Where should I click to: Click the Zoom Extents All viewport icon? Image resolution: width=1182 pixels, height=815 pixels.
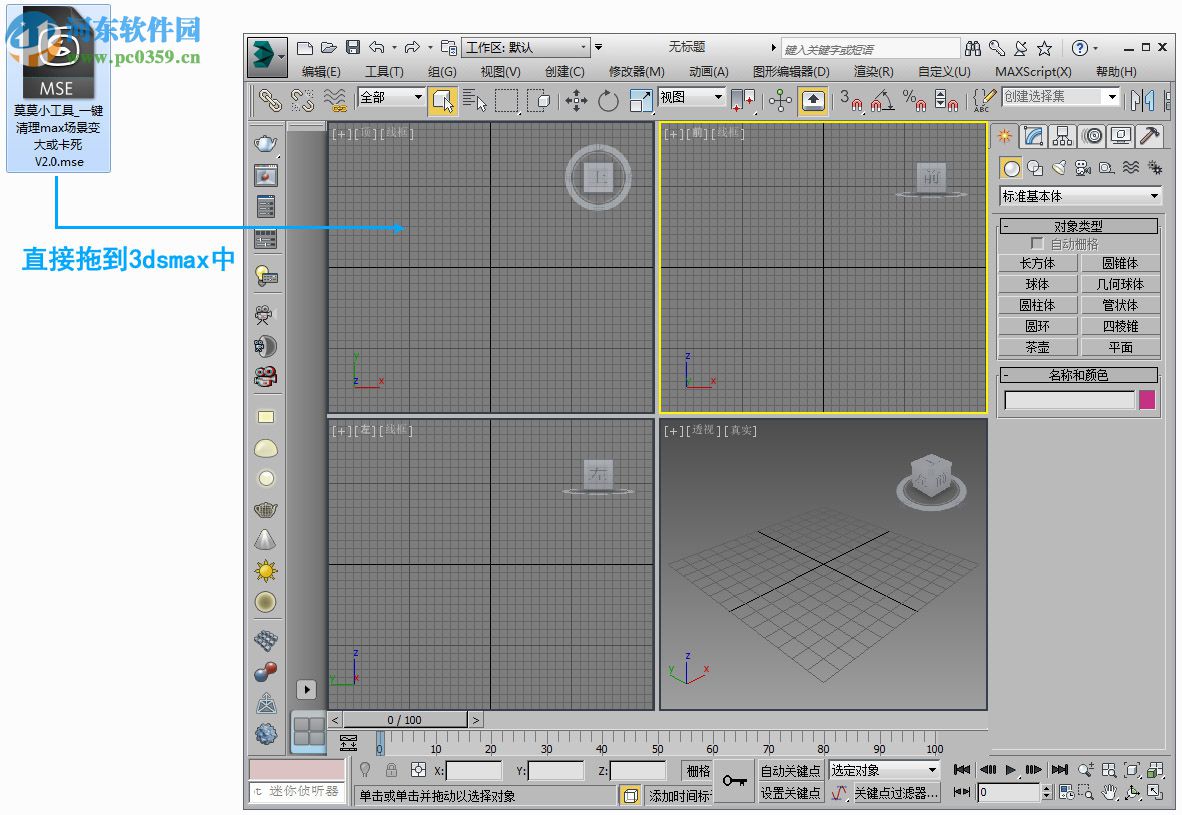1156,771
